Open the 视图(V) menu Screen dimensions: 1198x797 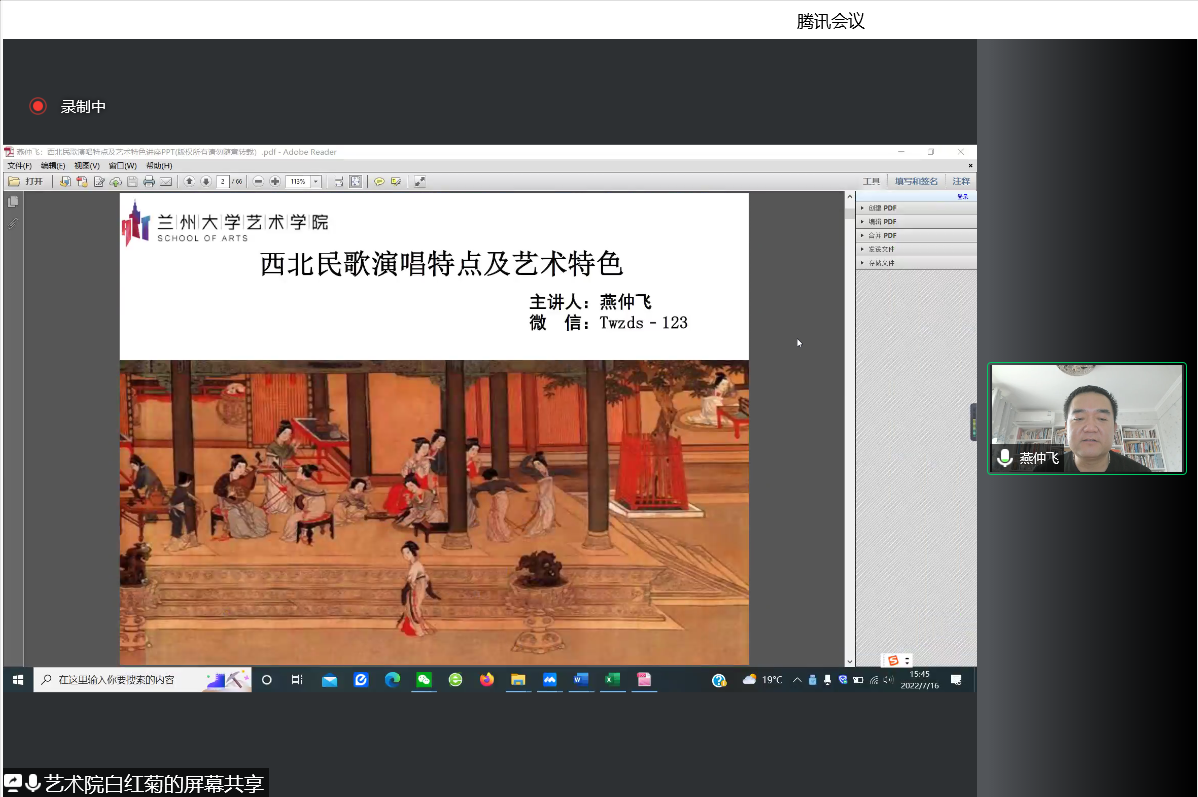(x=86, y=166)
